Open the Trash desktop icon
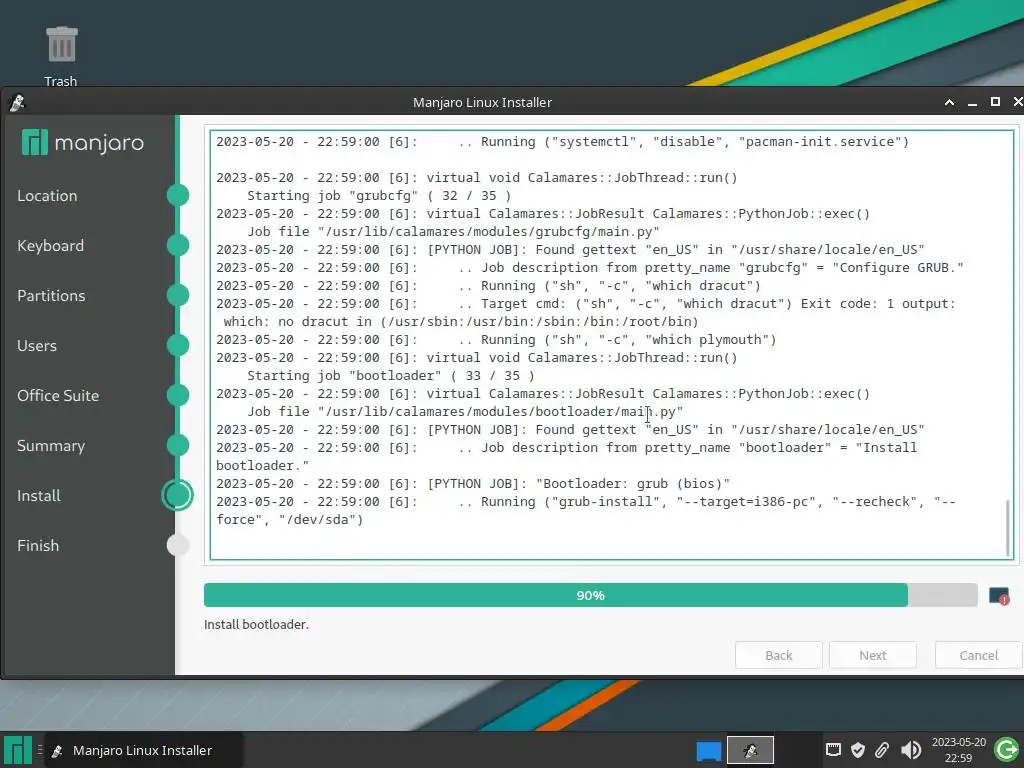1024x768 pixels. [61, 56]
